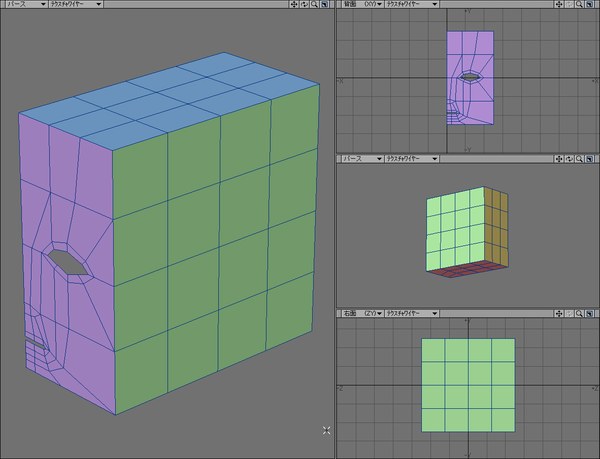Click the pan (move) icon of the large perspective viewport
This screenshot has height=459, width=600.
[294, 4]
